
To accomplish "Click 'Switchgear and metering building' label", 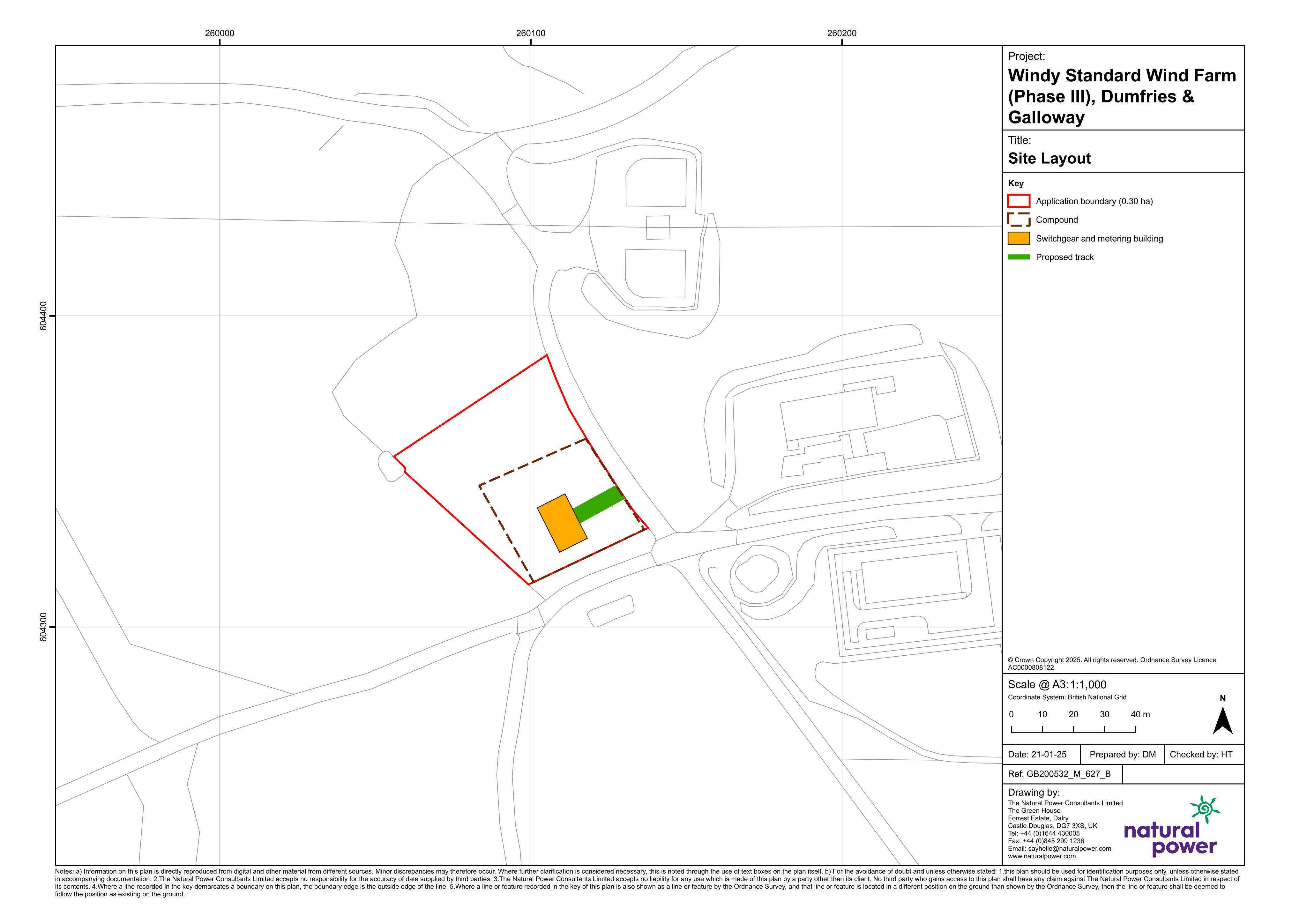I will [x=1099, y=239].
